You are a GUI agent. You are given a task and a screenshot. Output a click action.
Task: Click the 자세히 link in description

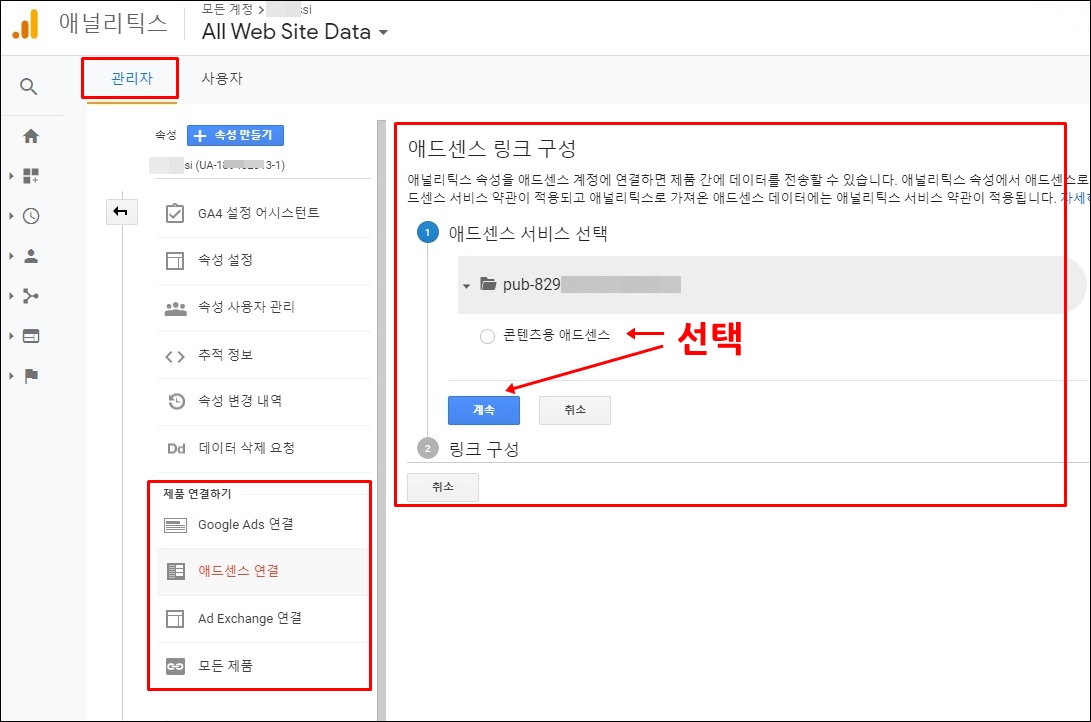[1075, 198]
